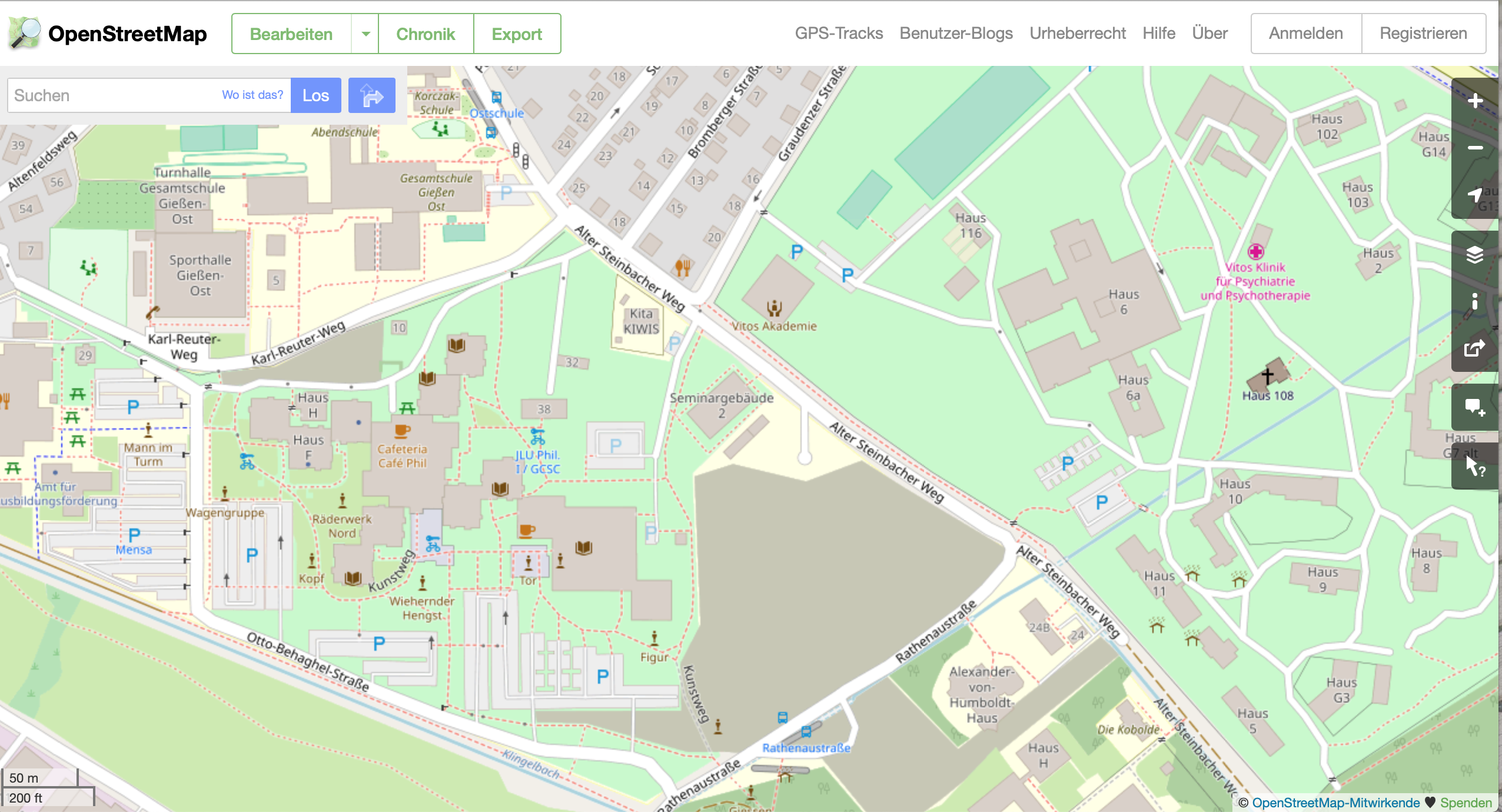Screen dimensions: 1502x812
Task: Click the Tor artwork icon
Action: point(529,563)
